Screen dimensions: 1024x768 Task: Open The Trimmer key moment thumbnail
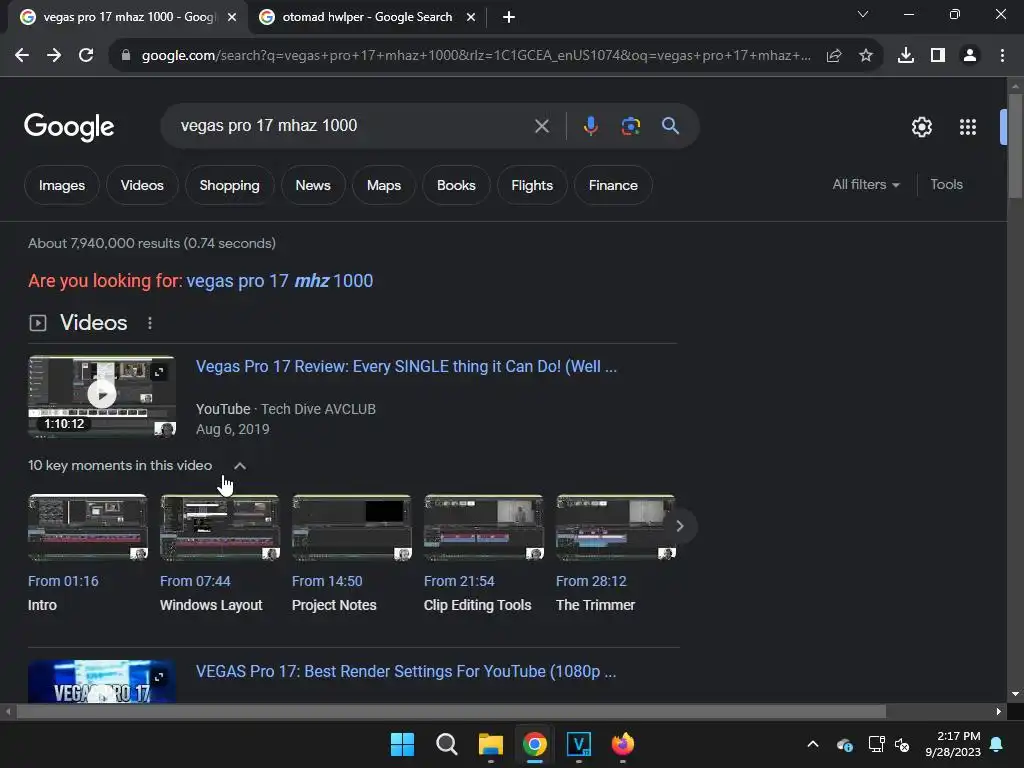pyautogui.click(x=615, y=528)
